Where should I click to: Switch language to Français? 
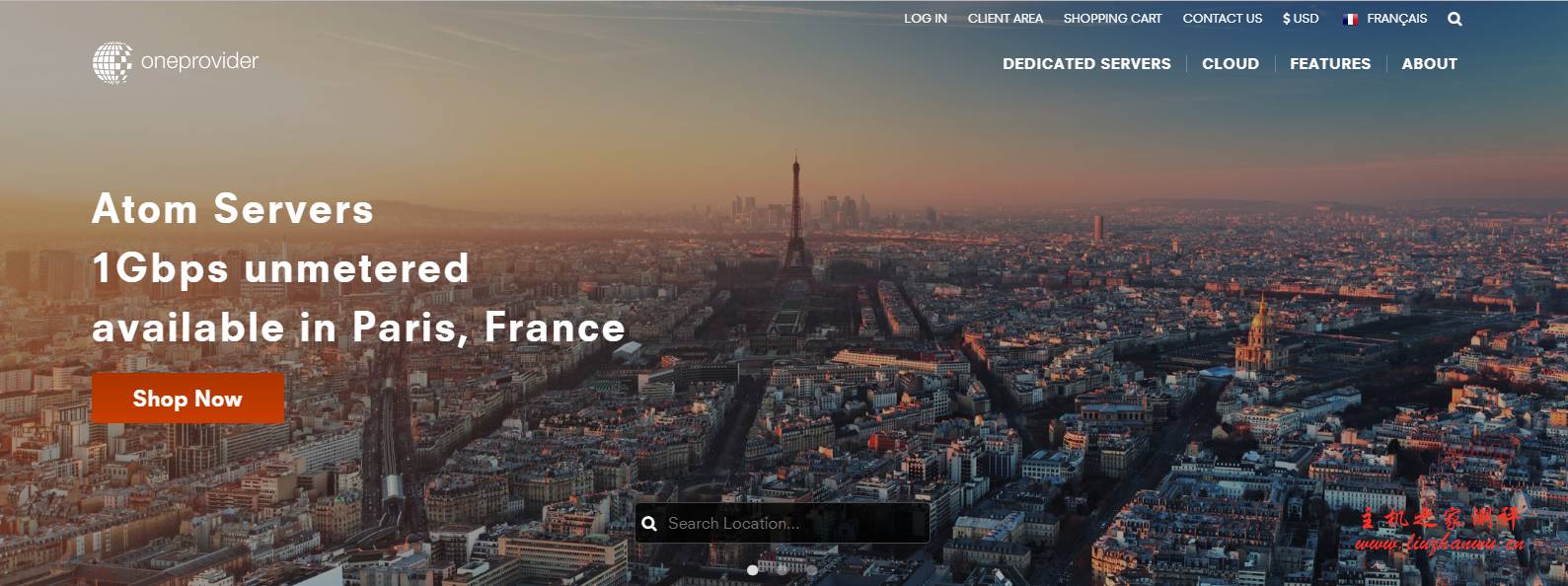point(1396,19)
